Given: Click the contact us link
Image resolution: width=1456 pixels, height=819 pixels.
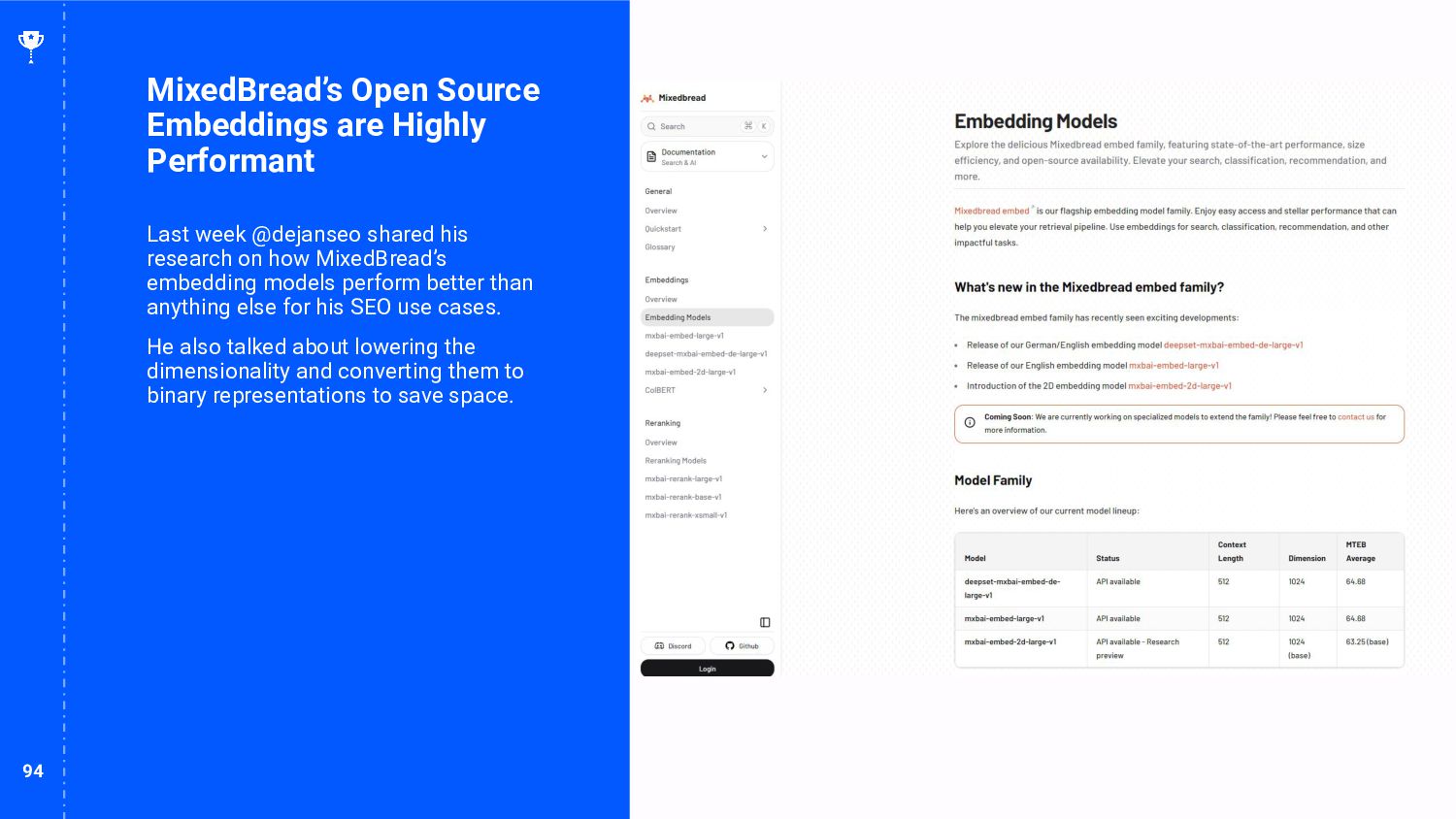Looking at the screenshot, I should coord(1356,417).
